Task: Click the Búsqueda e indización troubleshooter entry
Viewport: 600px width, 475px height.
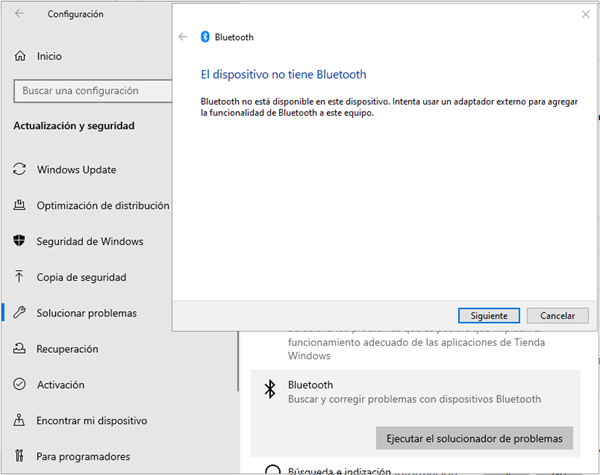Action: pos(339,470)
